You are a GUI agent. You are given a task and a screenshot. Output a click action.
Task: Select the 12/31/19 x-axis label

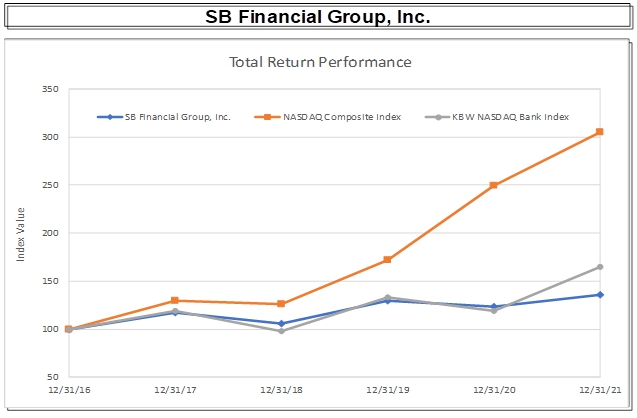click(x=387, y=391)
